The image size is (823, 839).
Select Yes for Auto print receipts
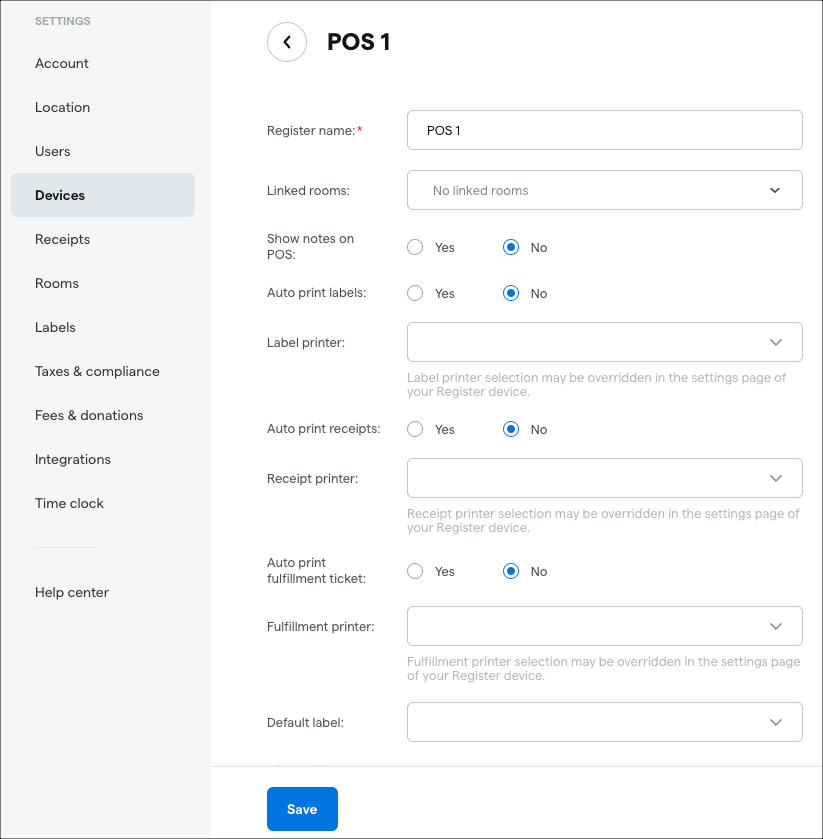point(415,430)
